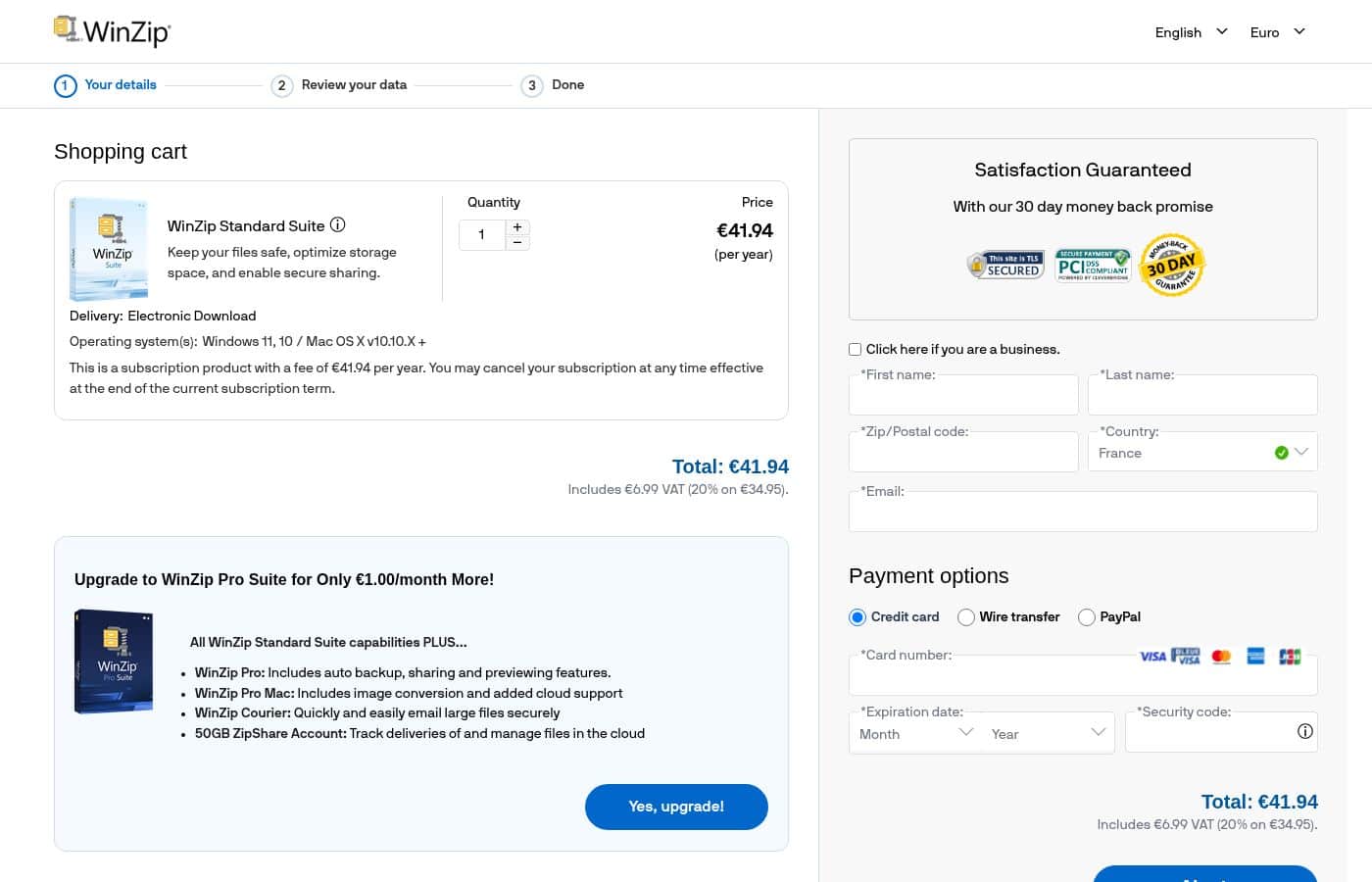Click the shopping cart "Total: €41.94" text
This screenshot has width=1372, height=882.
click(730, 466)
